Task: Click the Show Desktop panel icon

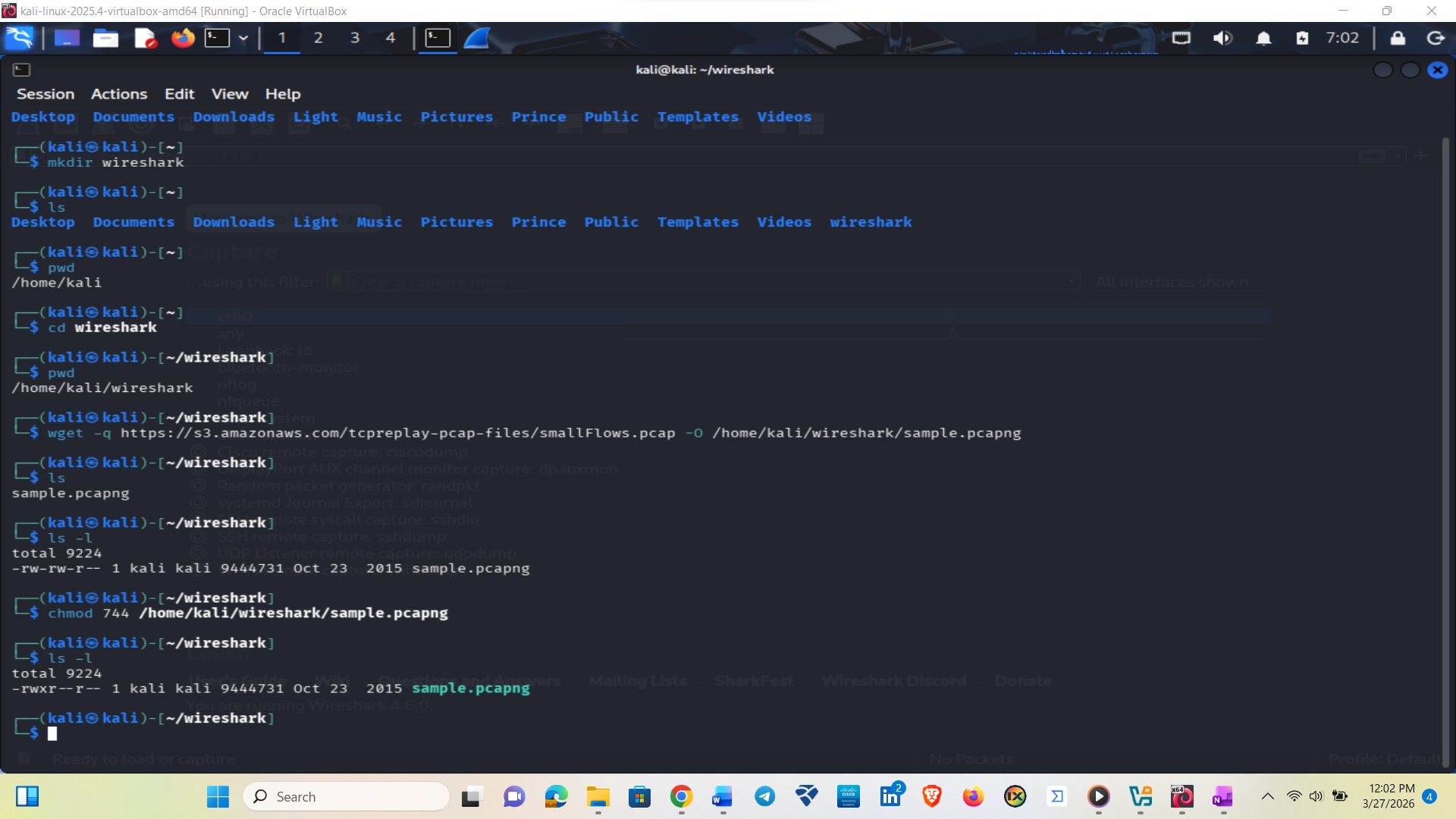Action: pos(67,38)
